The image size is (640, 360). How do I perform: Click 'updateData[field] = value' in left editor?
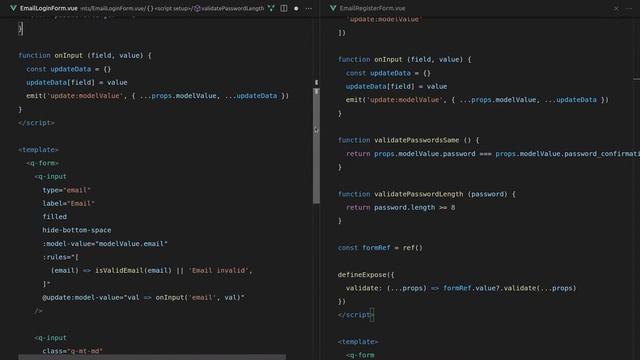point(77,82)
